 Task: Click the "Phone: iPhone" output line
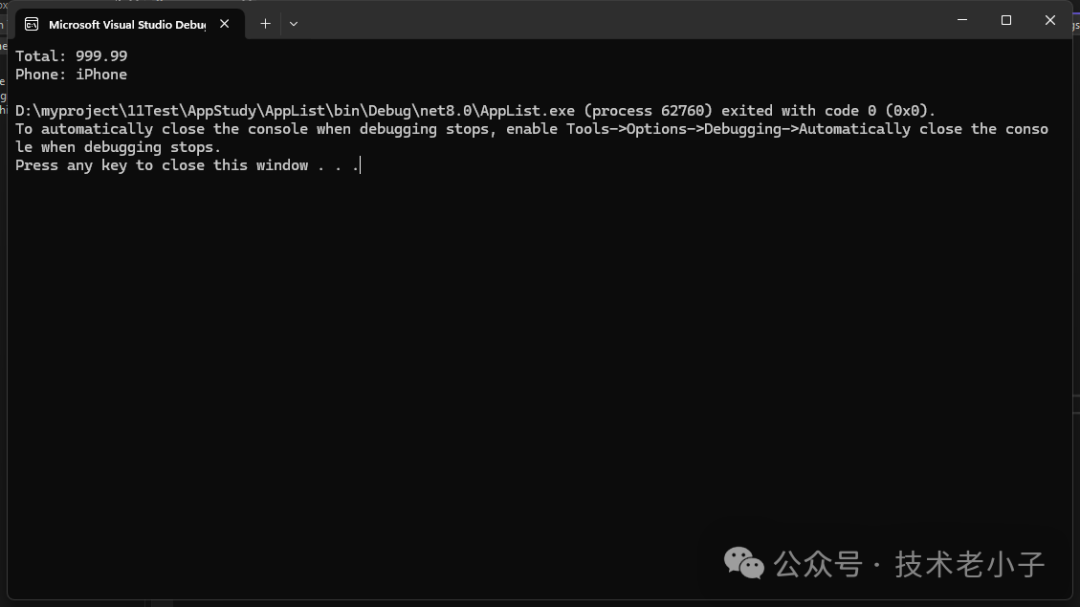point(71,74)
